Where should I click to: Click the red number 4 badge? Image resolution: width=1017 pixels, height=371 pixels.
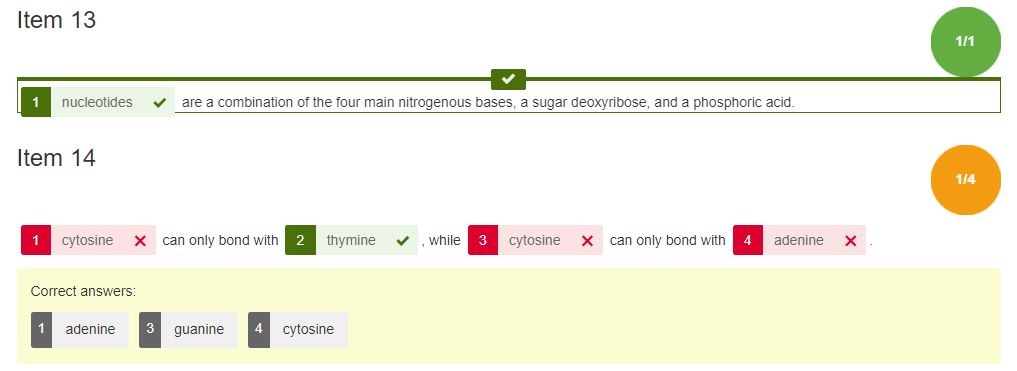[748, 240]
